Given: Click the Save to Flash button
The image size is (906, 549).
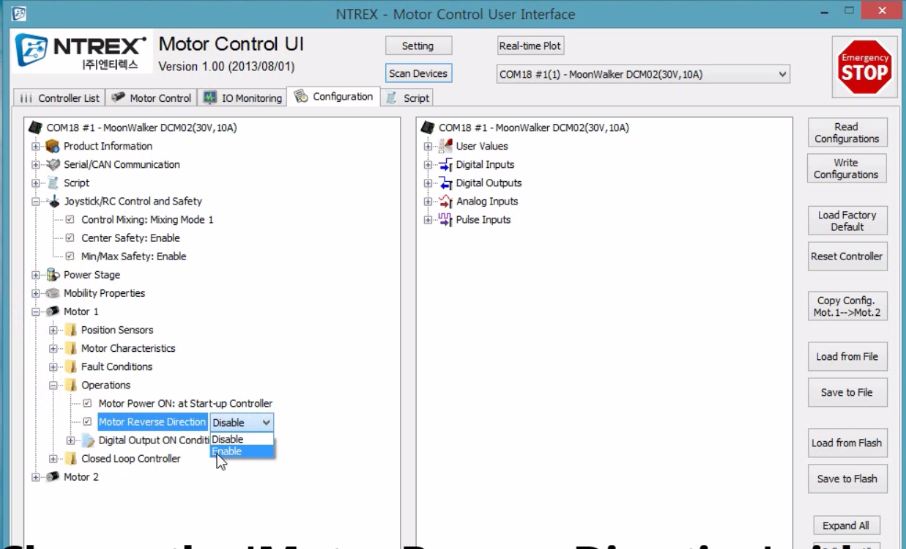Looking at the screenshot, I should pyautogui.click(x=847, y=478).
